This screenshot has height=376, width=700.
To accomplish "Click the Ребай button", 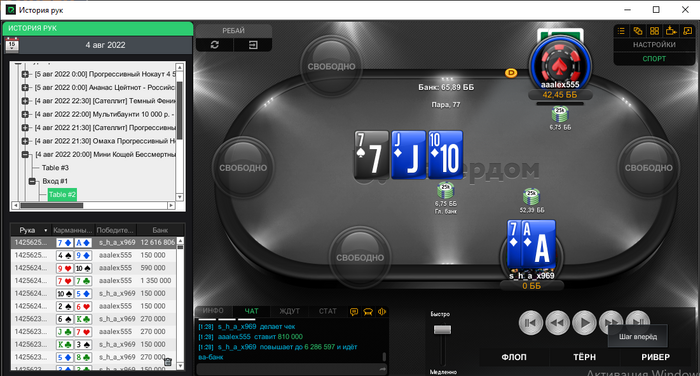I will [233, 31].
